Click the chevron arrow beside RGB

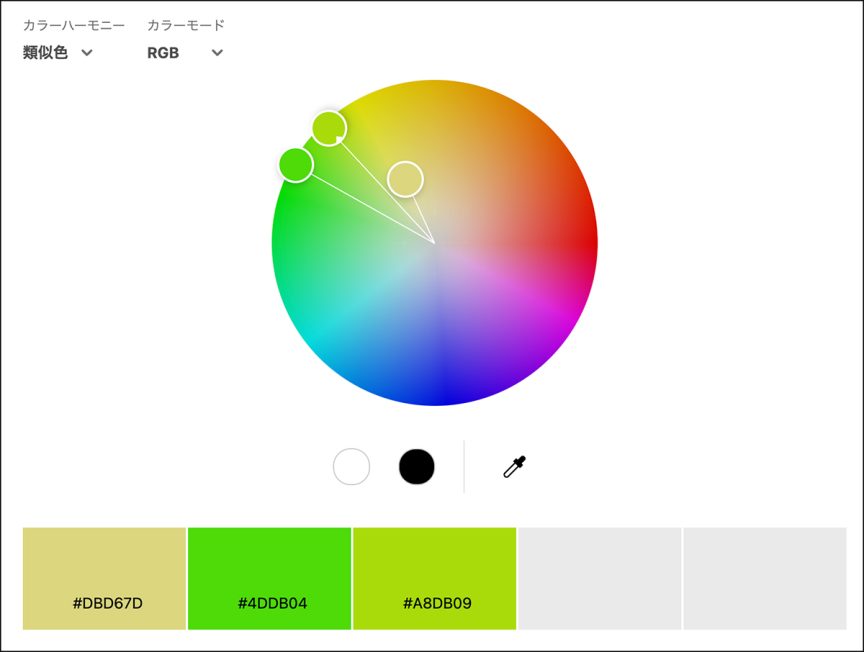coord(217,53)
